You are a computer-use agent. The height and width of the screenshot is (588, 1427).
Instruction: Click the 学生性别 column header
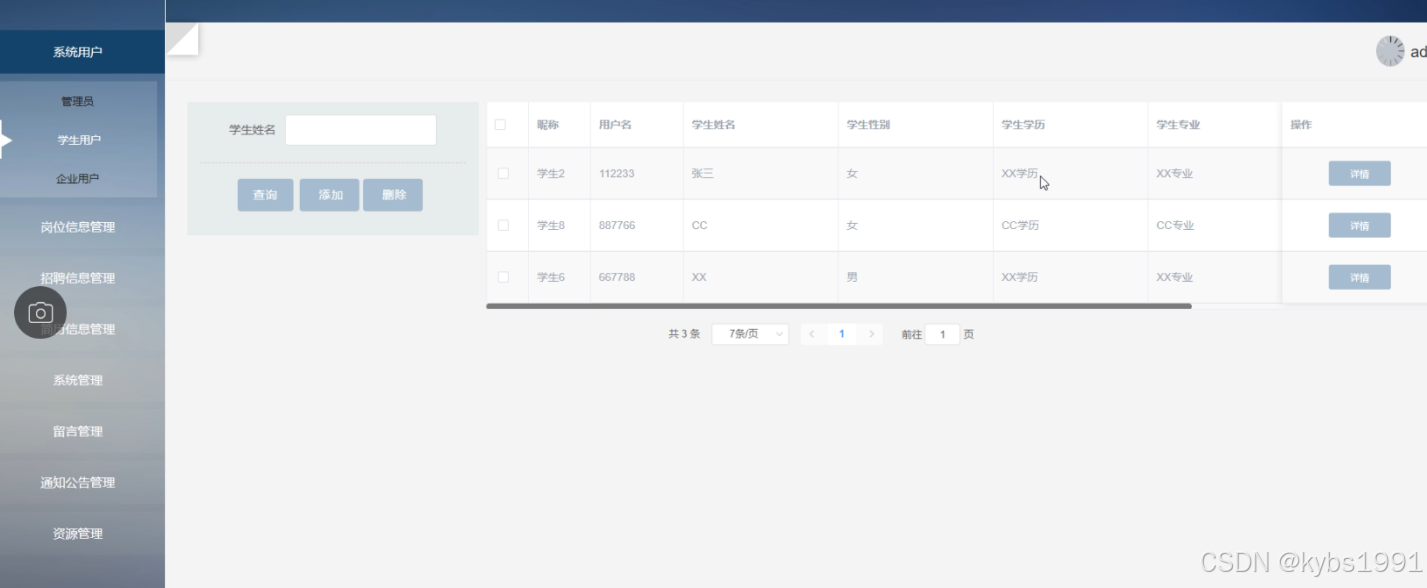[868, 125]
